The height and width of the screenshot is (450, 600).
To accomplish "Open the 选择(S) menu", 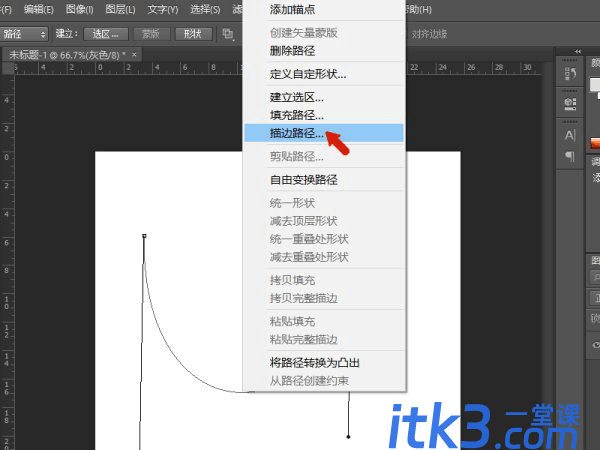I will [x=205, y=9].
